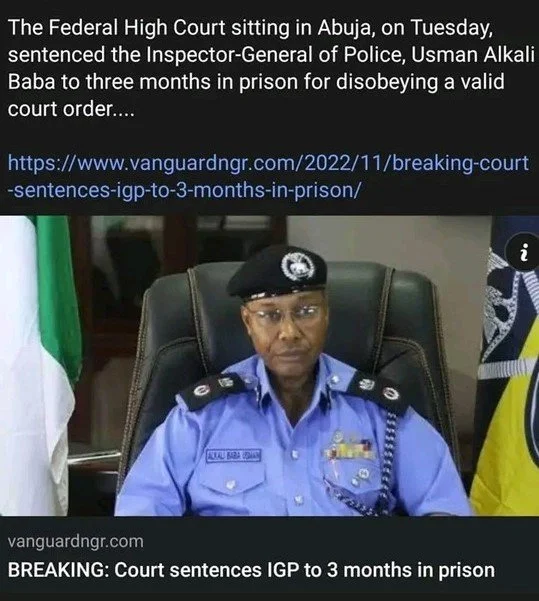
Task: Tap the sentences-igp-to-3-months URL line
Action: pyautogui.click(x=184, y=190)
